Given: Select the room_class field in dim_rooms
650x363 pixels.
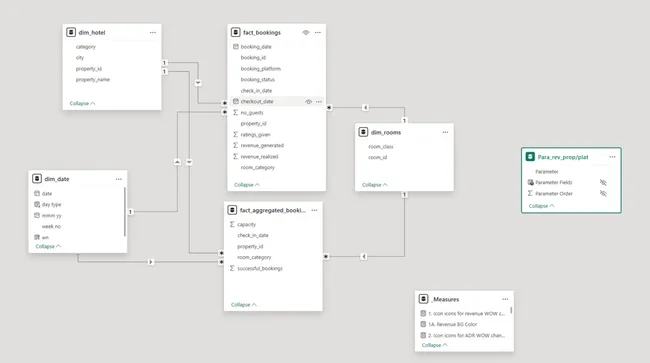Looking at the screenshot, I should click(381, 147).
